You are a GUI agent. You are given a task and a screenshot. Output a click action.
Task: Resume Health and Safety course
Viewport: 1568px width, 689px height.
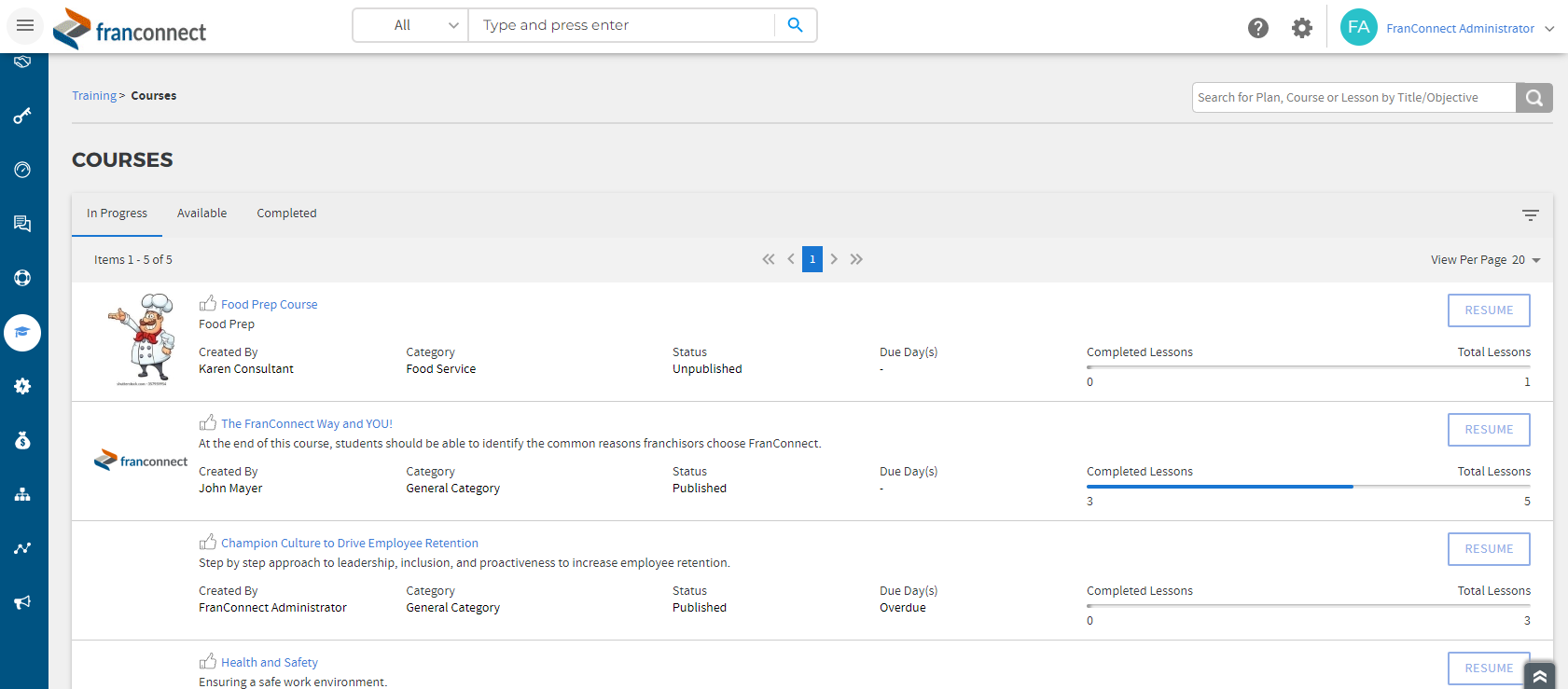coord(1489,668)
